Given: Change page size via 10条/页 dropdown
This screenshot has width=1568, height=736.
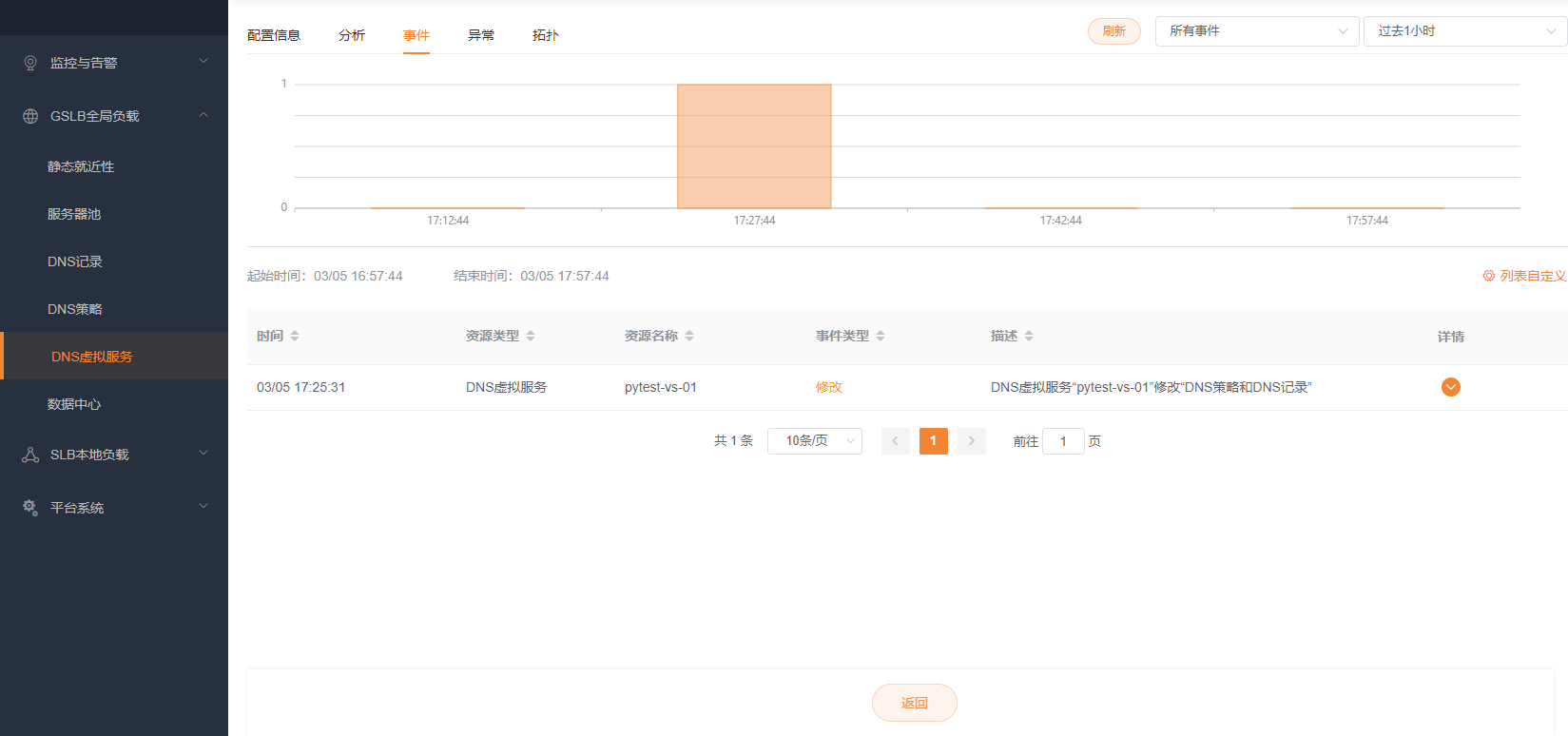Looking at the screenshot, I should coord(814,441).
